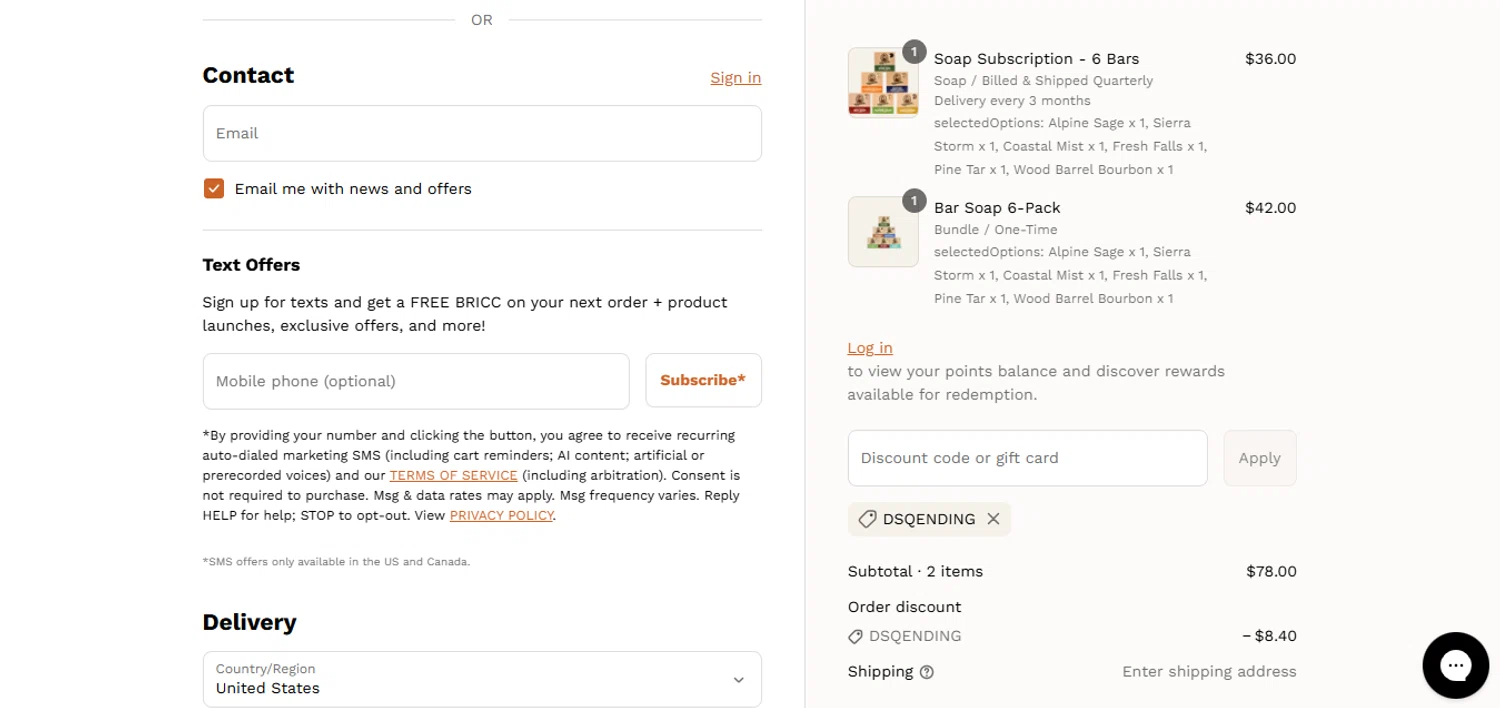Expand the Country/Region dropdown

(x=482, y=680)
